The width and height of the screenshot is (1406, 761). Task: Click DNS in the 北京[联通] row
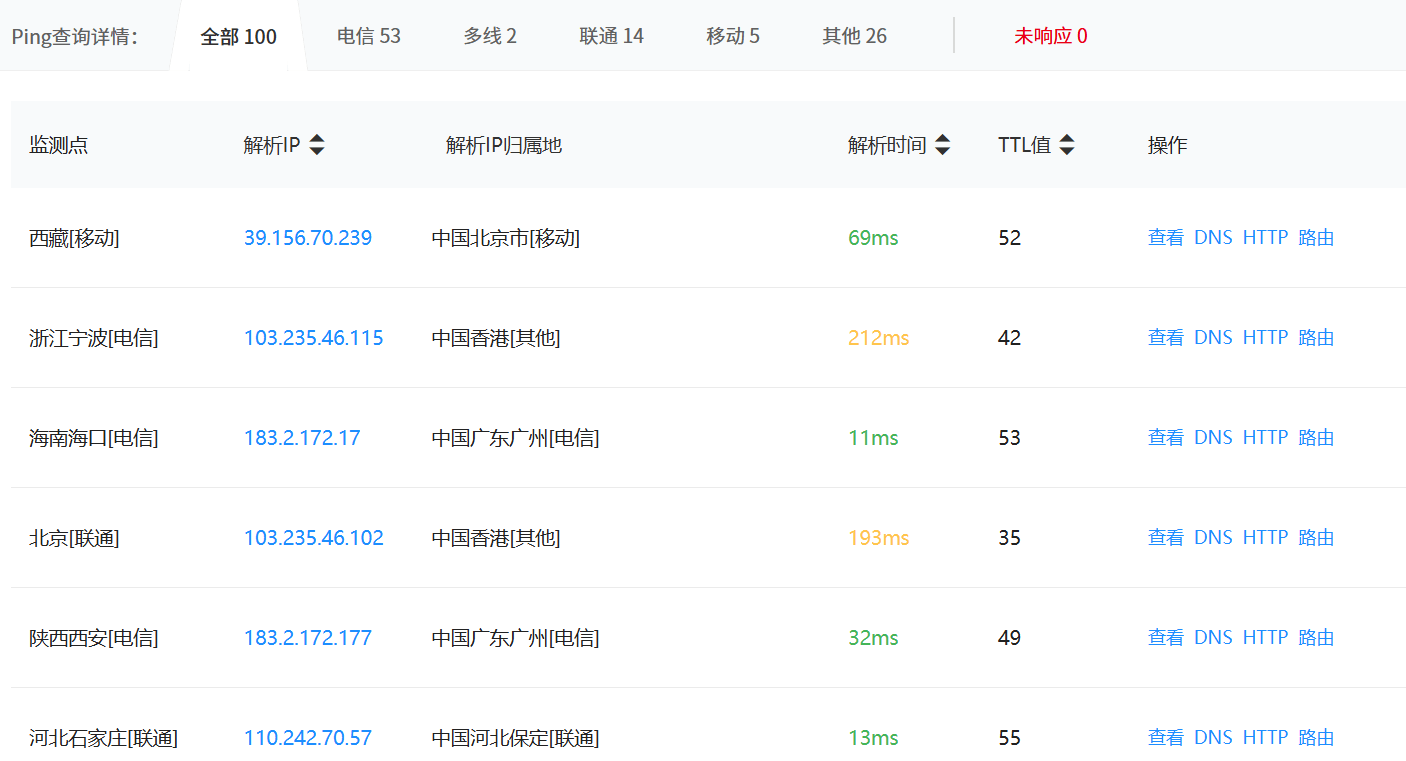point(1213,538)
